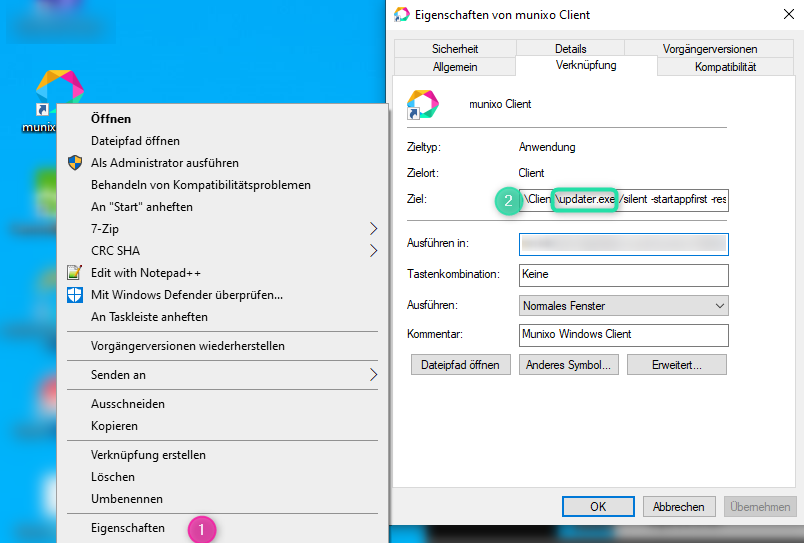804x543 pixels.
Task: Expand the CRC SHA submenu
Action: click(x=222, y=251)
